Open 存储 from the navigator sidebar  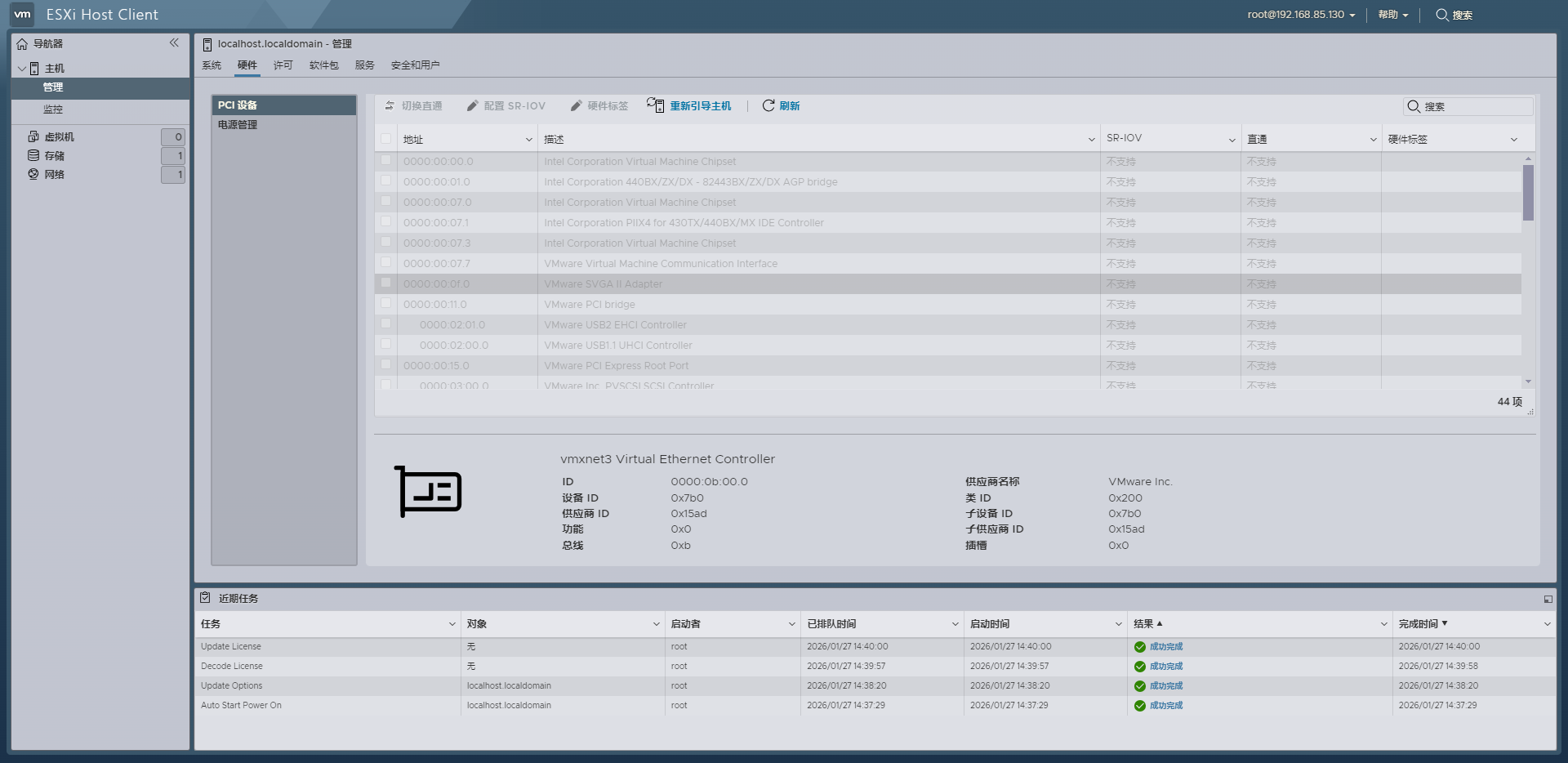pos(56,155)
